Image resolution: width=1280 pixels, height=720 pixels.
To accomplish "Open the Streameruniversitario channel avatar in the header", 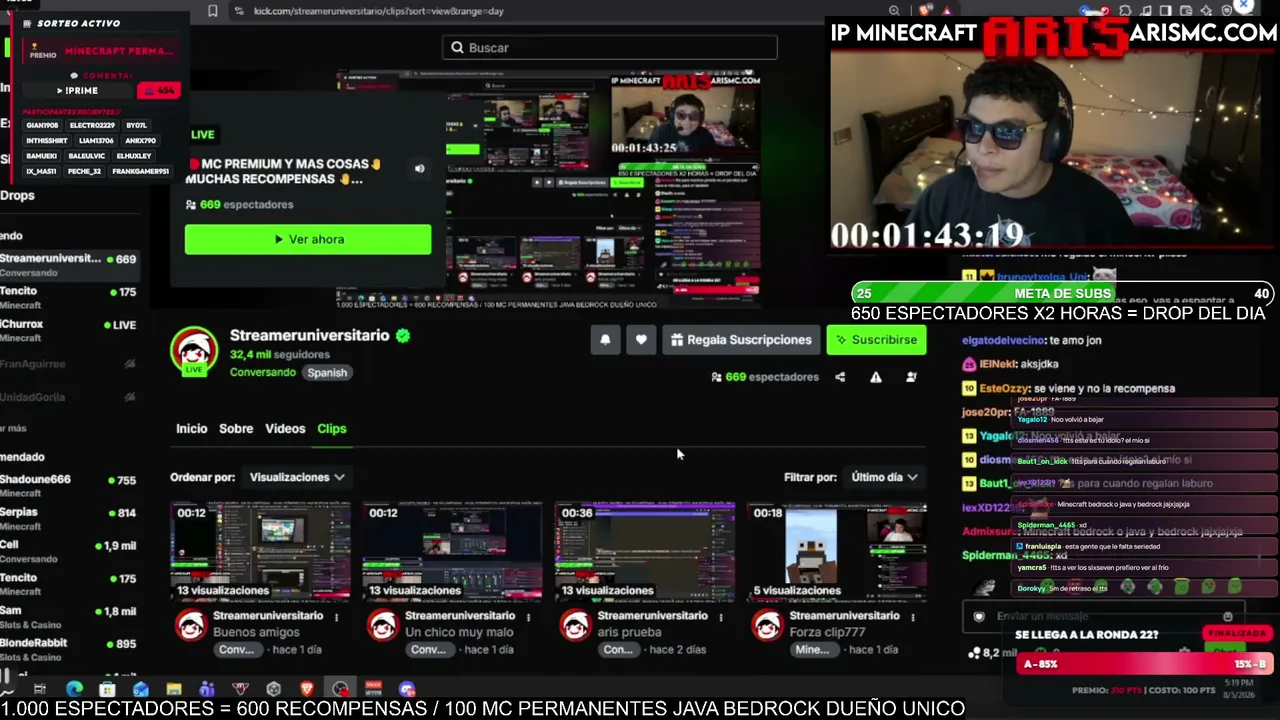I will [194, 352].
